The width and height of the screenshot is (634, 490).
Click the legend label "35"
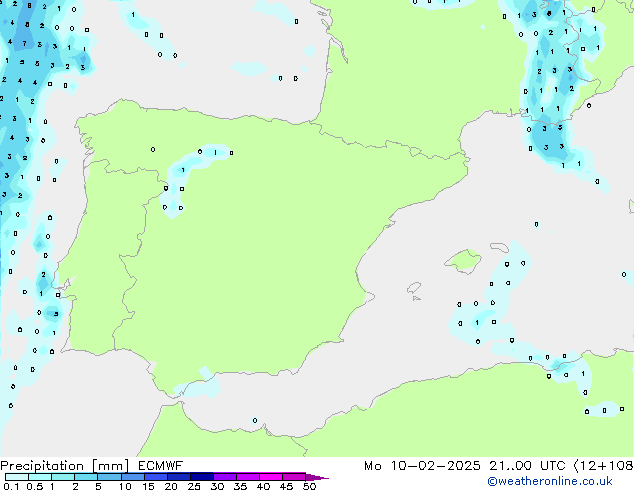240,486
